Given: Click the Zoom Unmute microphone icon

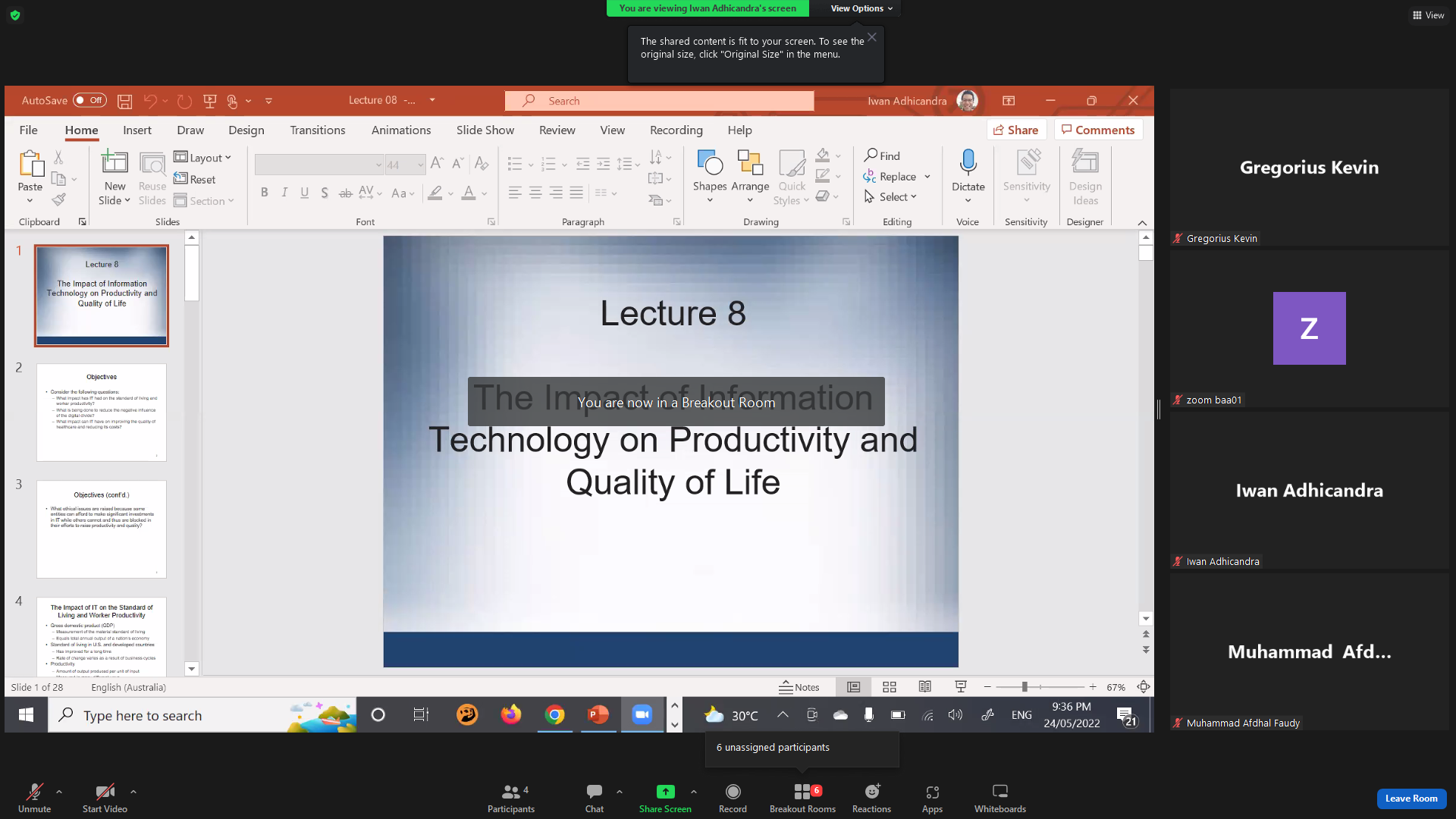Looking at the screenshot, I should click(34, 792).
